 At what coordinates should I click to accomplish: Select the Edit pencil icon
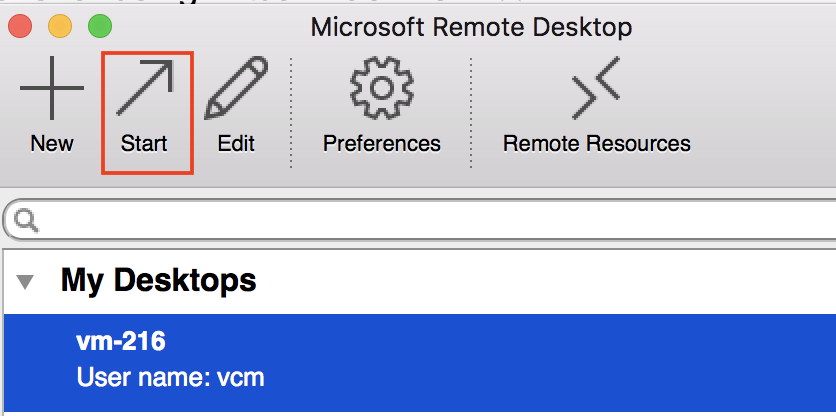236,87
